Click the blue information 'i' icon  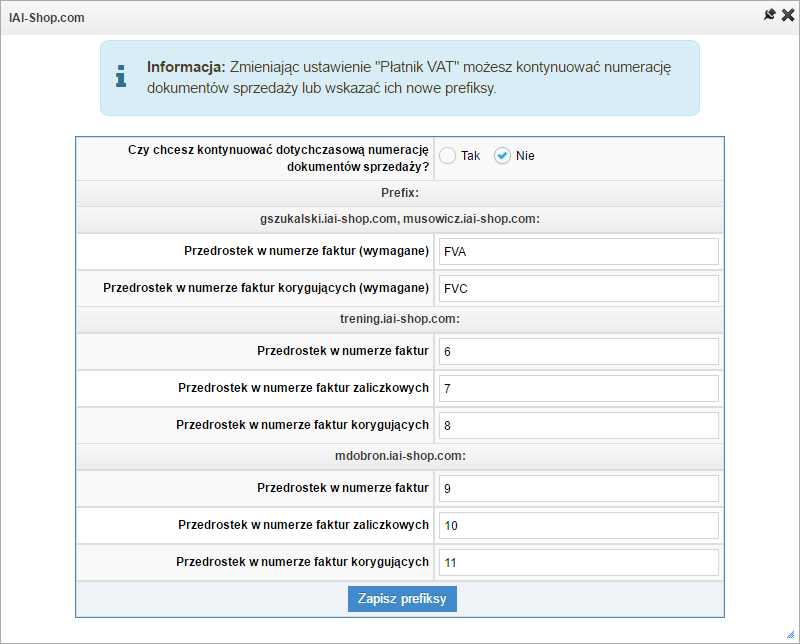pos(121,76)
